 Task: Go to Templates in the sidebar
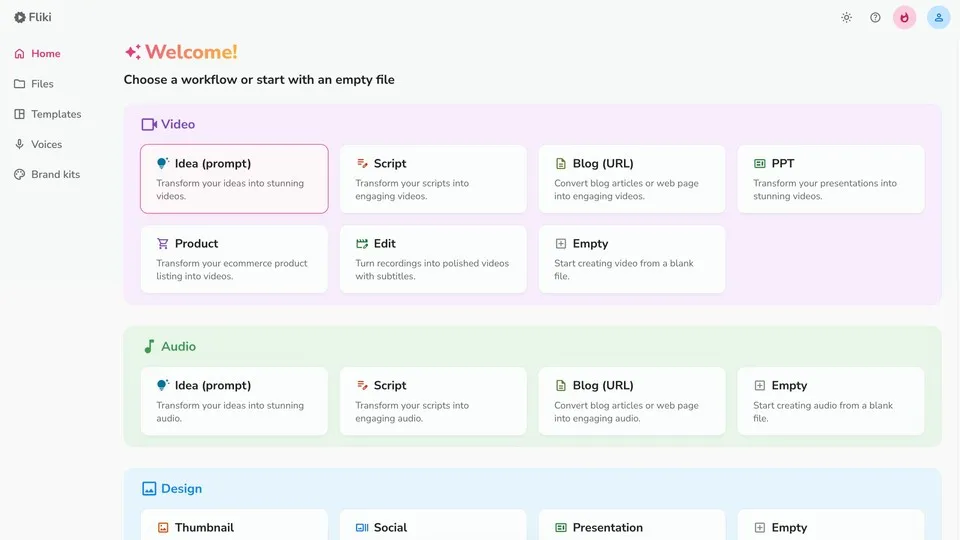pyautogui.click(x=47, y=114)
